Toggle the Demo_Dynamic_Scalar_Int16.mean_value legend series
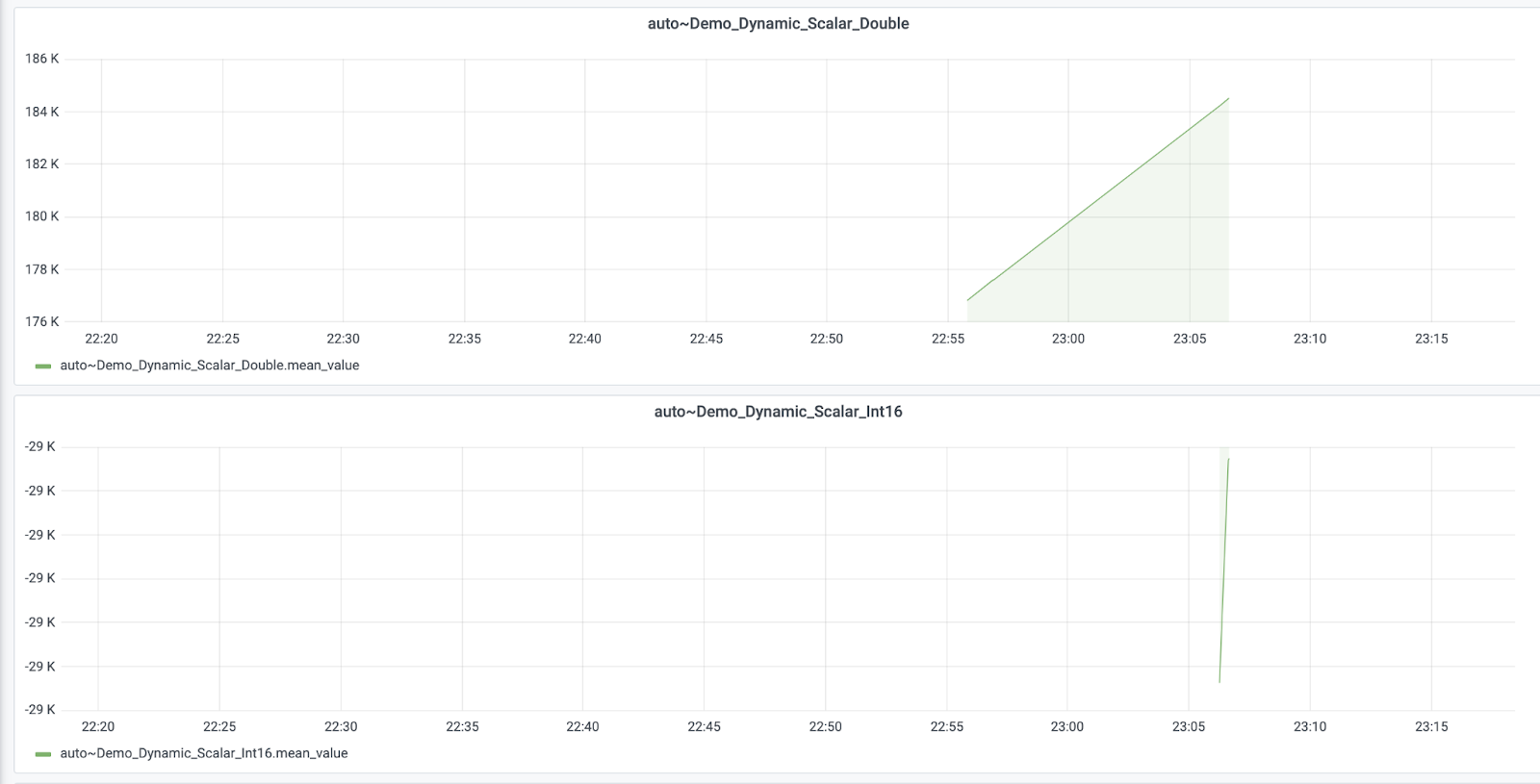 click(203, 753)
